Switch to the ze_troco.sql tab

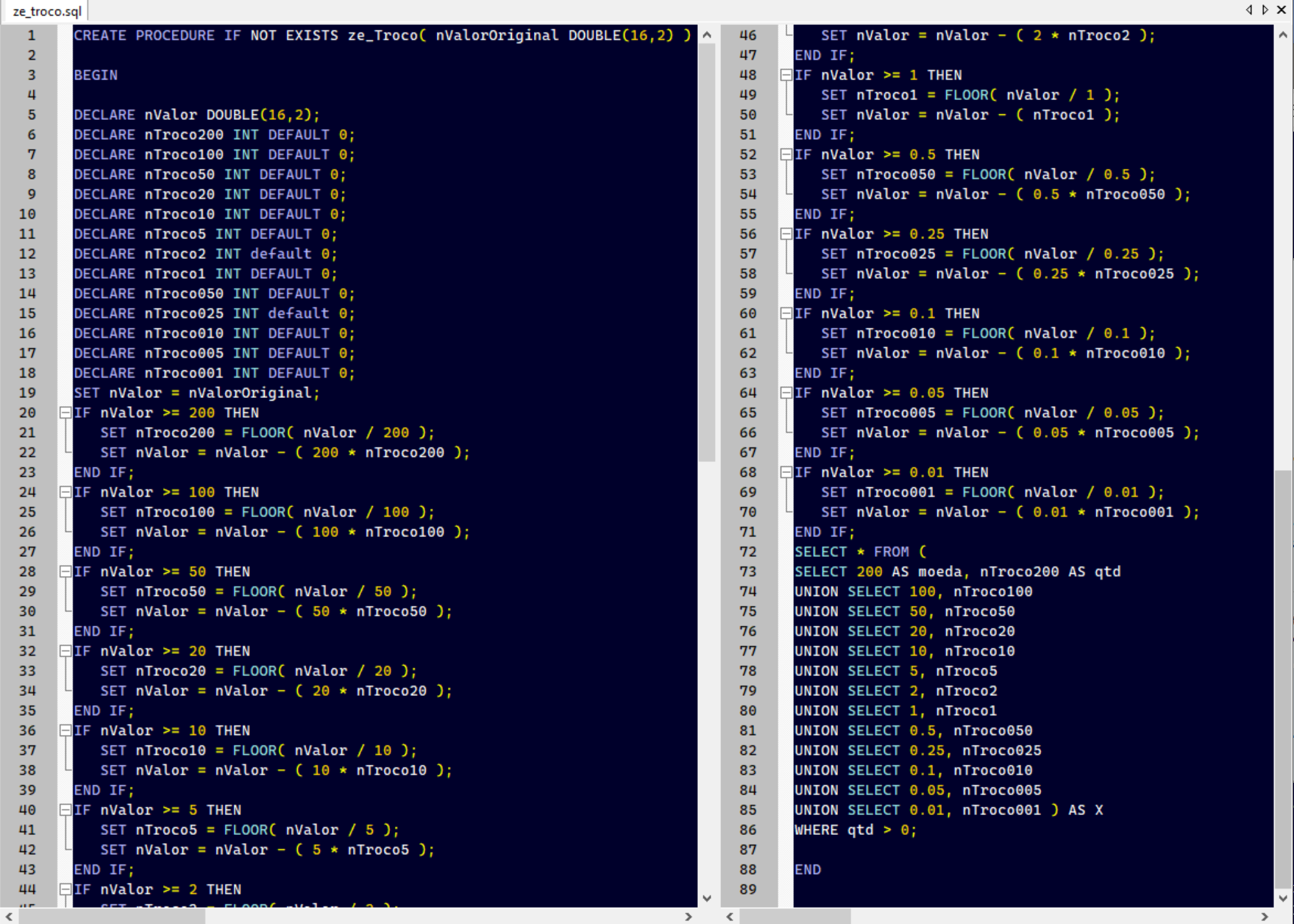click(47, 11)
